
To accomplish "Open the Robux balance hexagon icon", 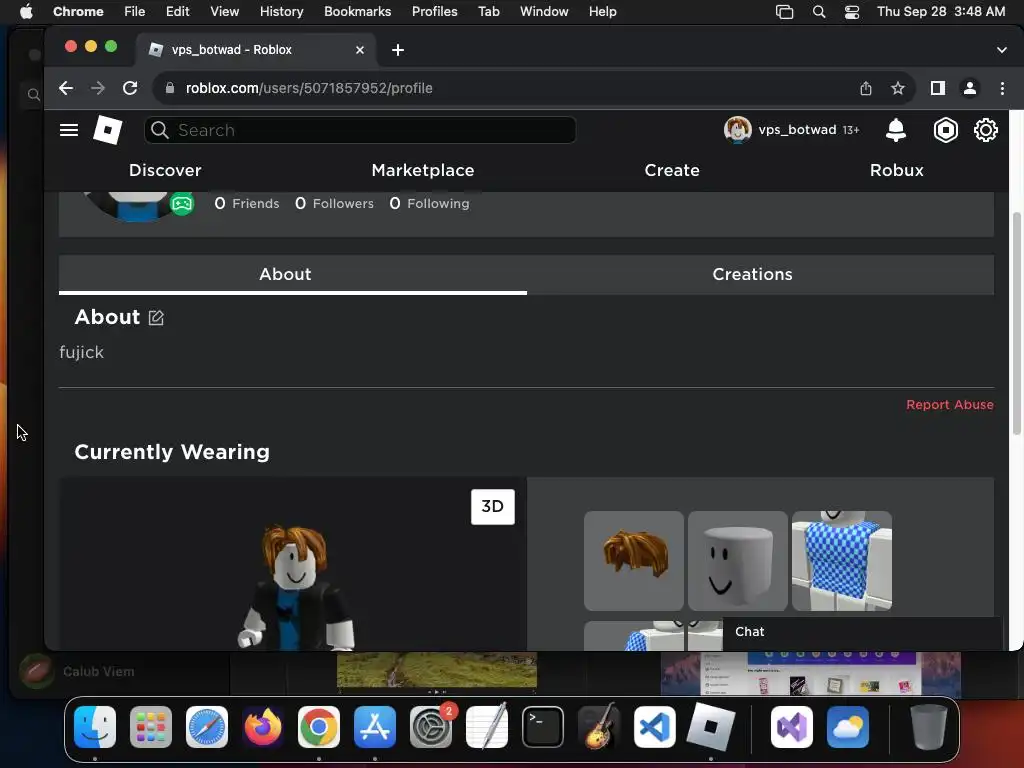I will (x=945, y=130).
